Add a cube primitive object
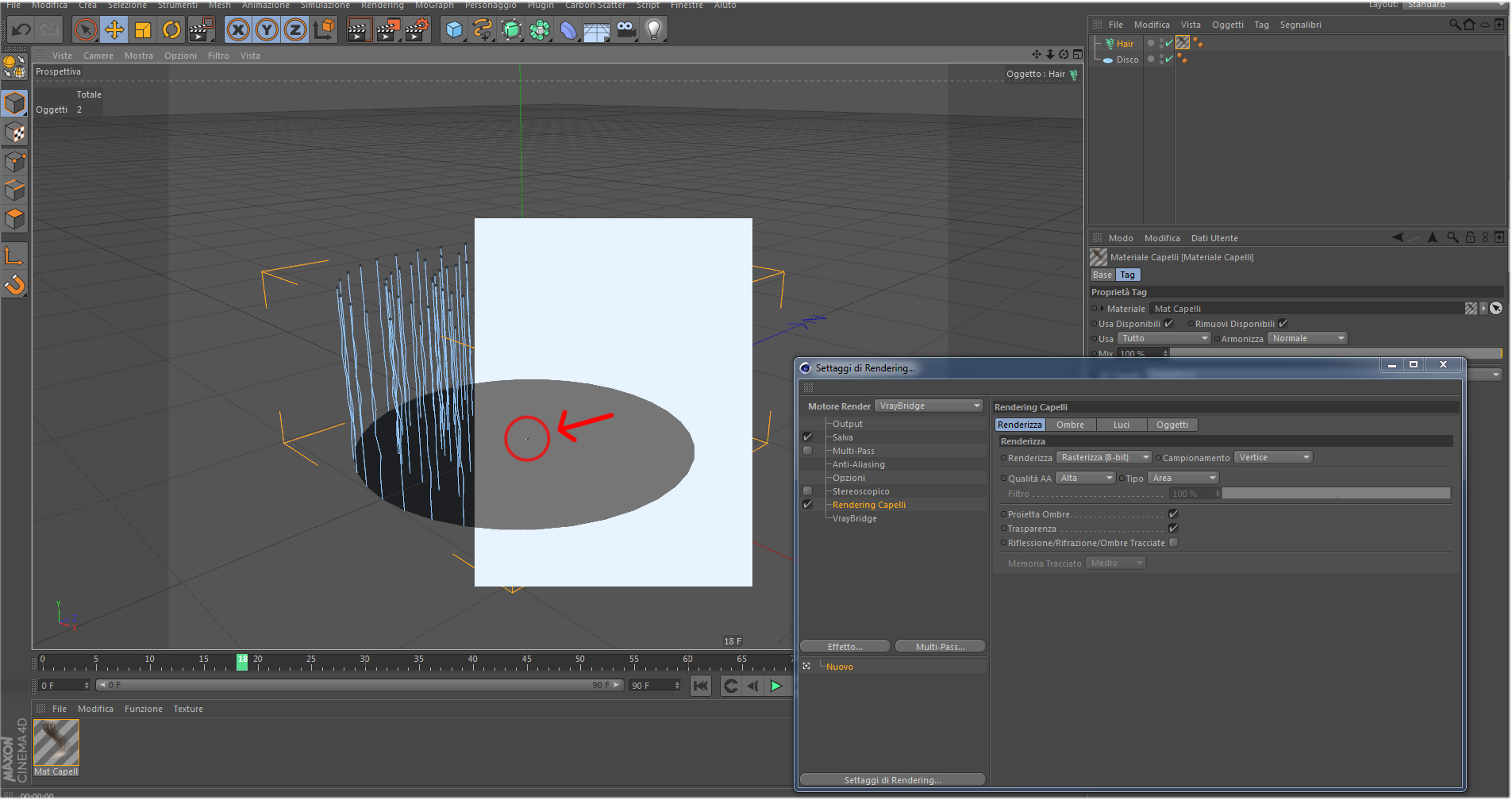Image resolution: width=1512 pixels, height=800 pixels. (454, 30)
